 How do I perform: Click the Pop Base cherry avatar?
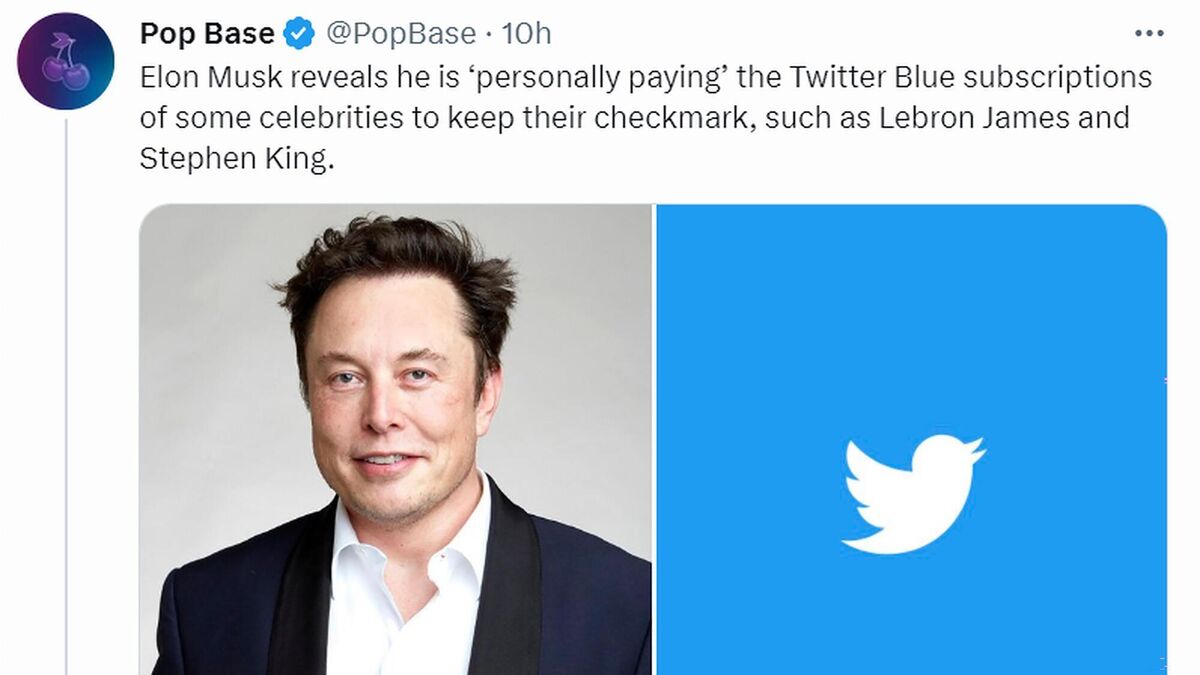coord(66,62)
